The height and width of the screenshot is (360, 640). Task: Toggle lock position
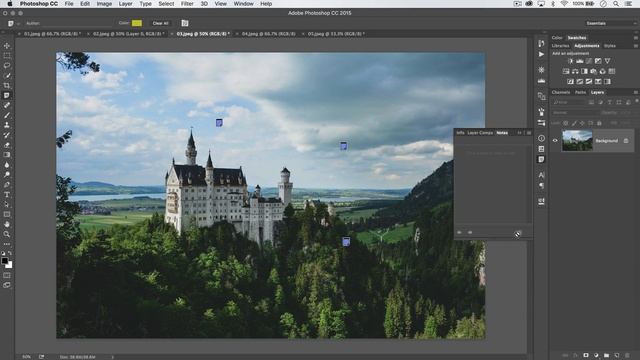pos(582,123)
